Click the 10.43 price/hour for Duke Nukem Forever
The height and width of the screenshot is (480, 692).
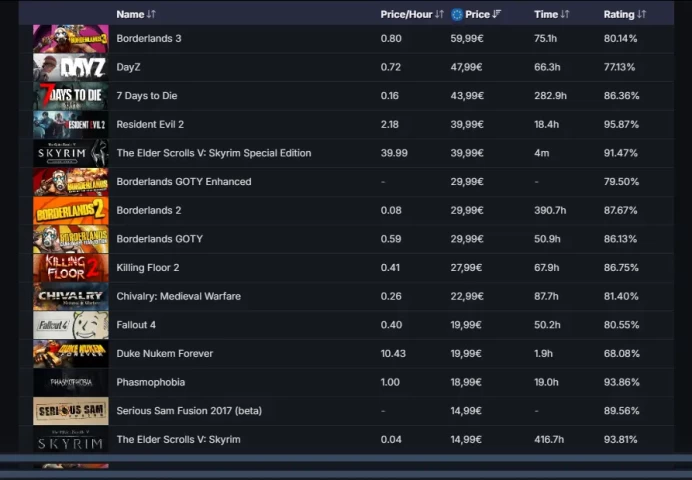pyautogui.click(x=393, y=354)
